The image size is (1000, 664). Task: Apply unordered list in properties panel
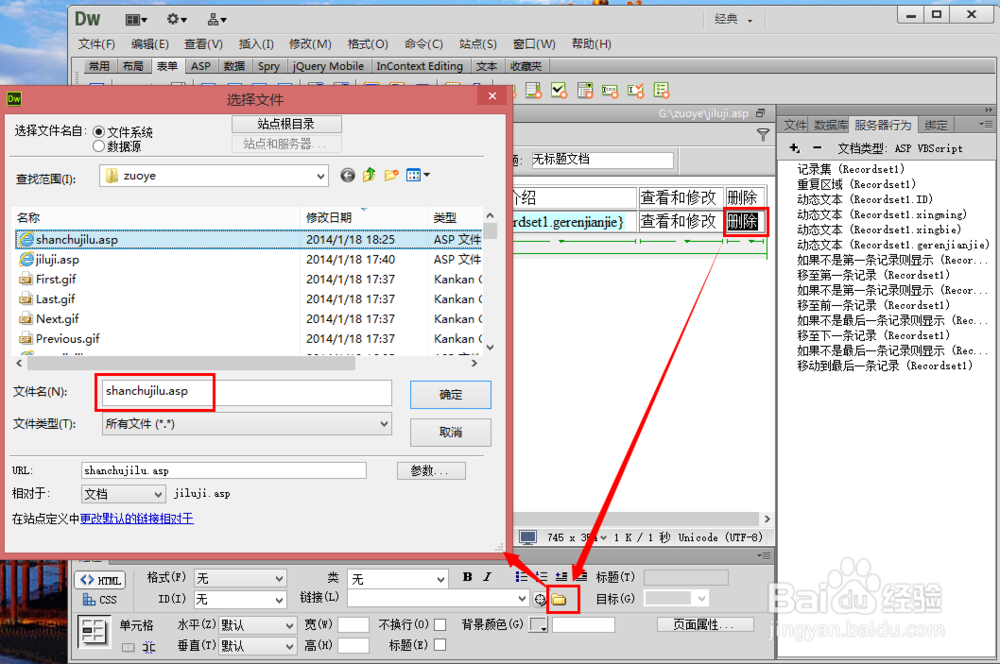pos(521,577)
